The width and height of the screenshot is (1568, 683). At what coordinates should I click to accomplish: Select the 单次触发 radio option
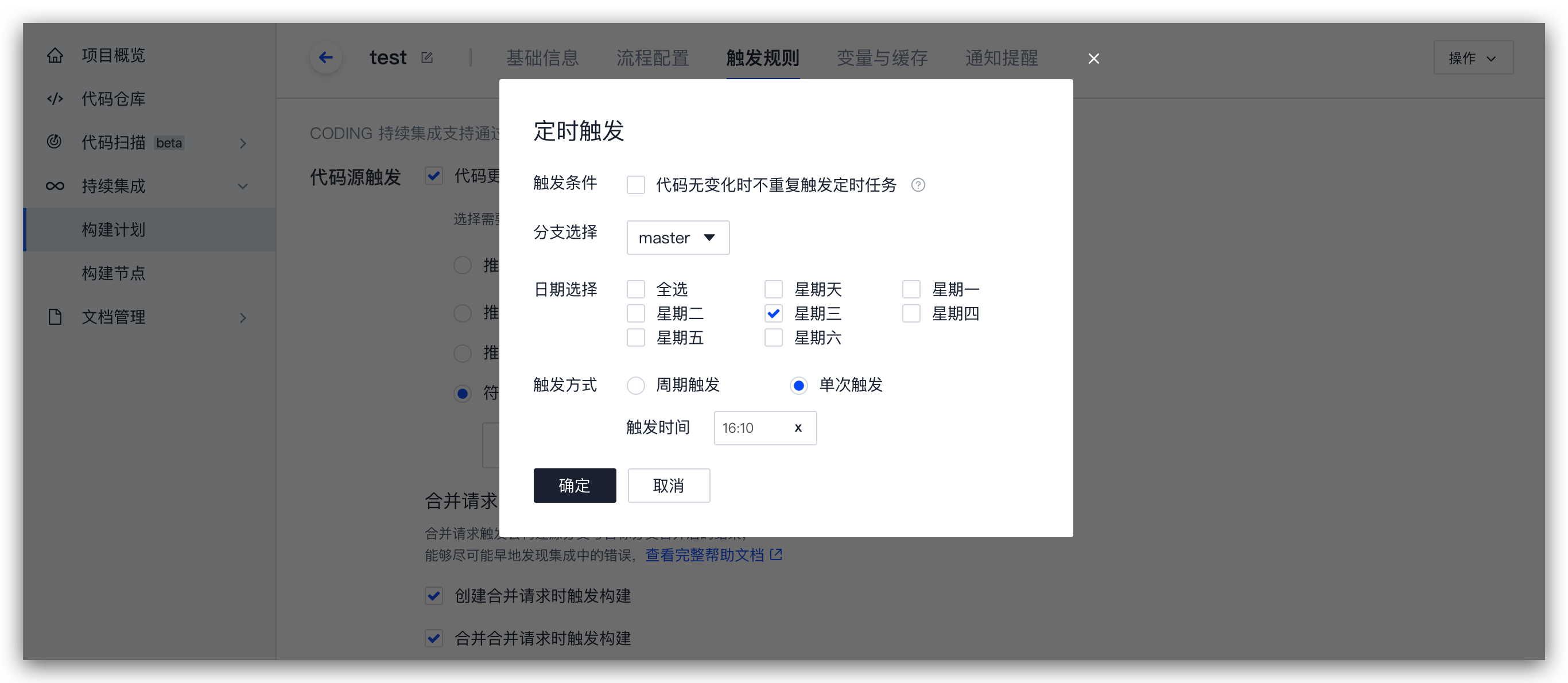[x=798, y=385]
